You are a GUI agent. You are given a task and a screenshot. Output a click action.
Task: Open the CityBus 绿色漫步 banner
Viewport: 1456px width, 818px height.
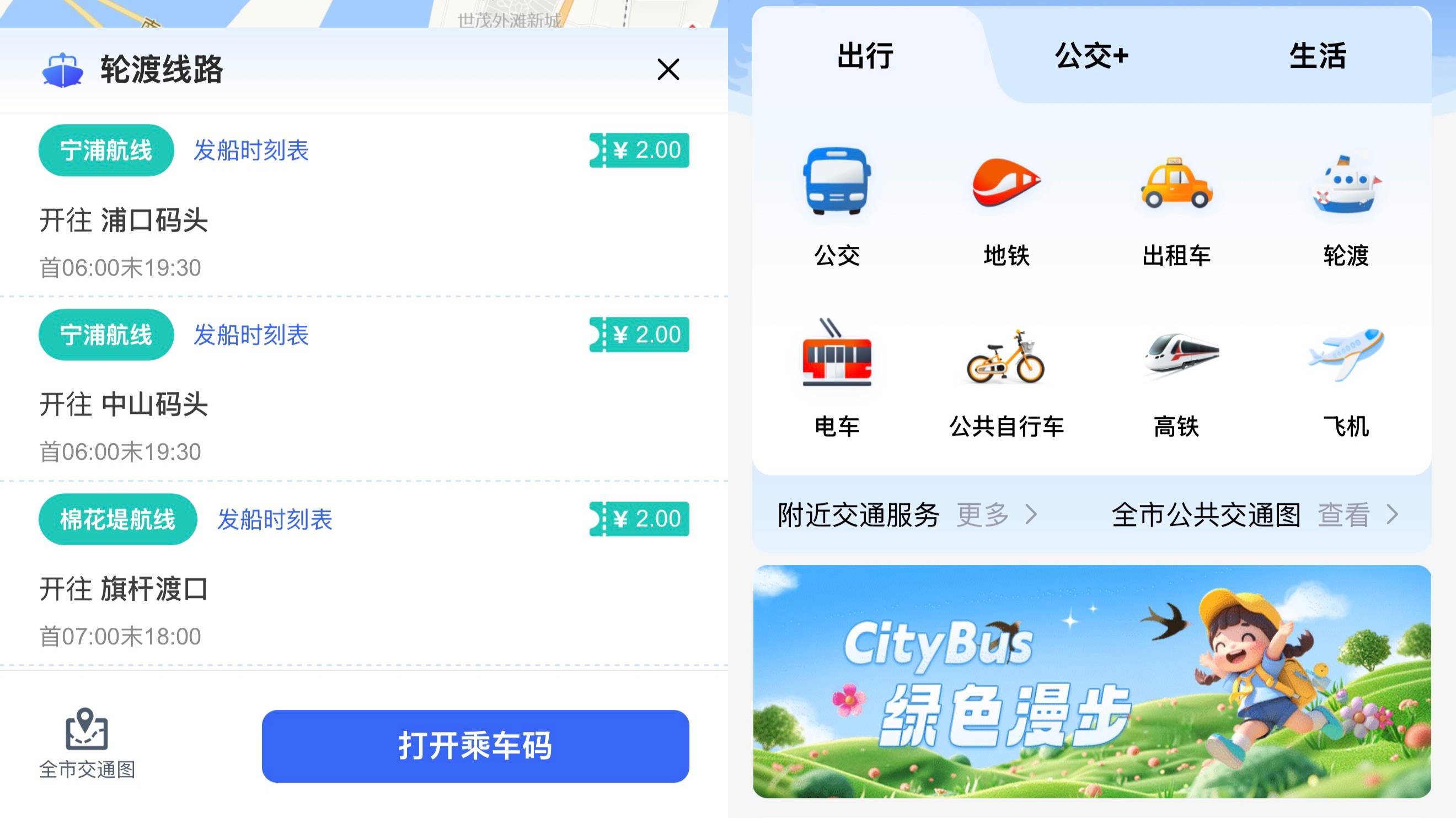tap(1091, 681)
